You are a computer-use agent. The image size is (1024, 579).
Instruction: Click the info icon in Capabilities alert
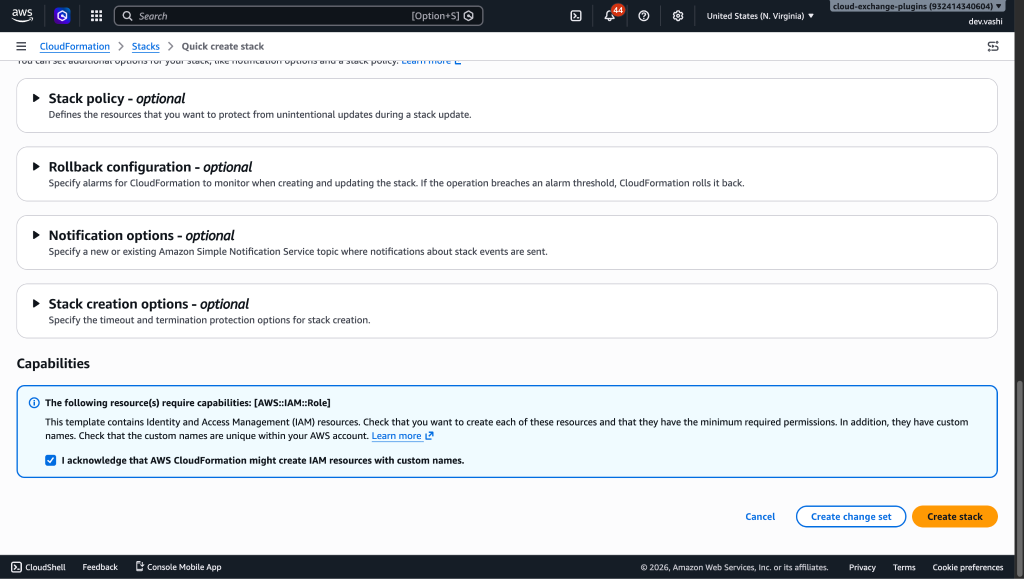[x=34, y=403]
